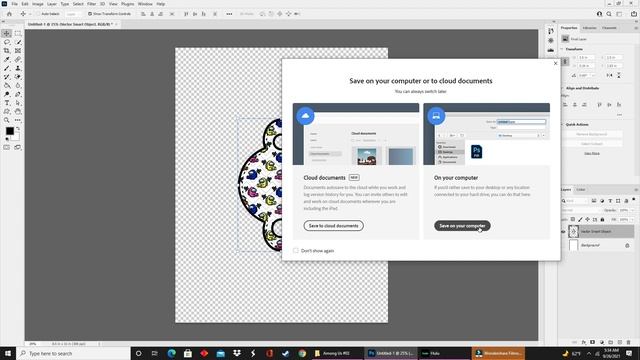Click the foreground color swatch
The image size is (640, 360).
click(9, 131)
